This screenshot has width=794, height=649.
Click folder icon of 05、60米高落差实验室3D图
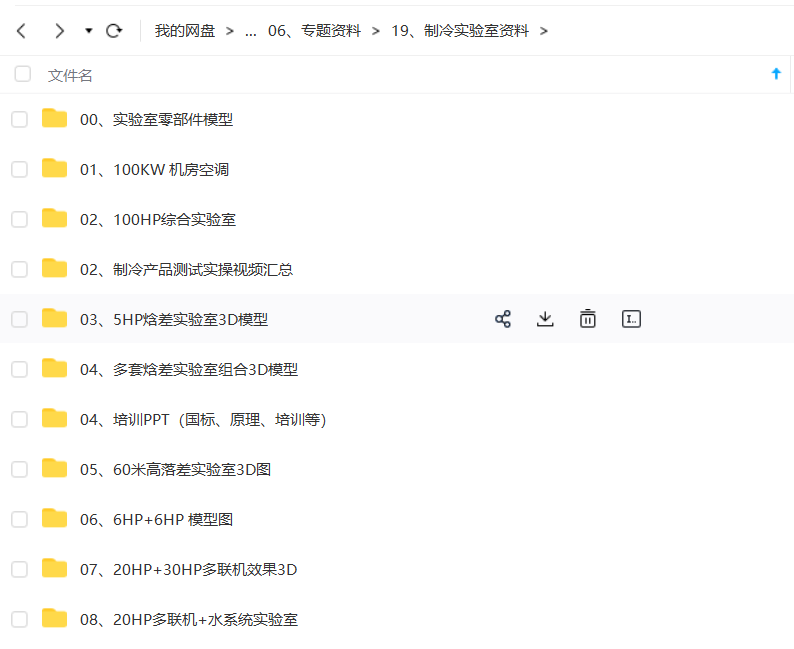pos(54,468)
